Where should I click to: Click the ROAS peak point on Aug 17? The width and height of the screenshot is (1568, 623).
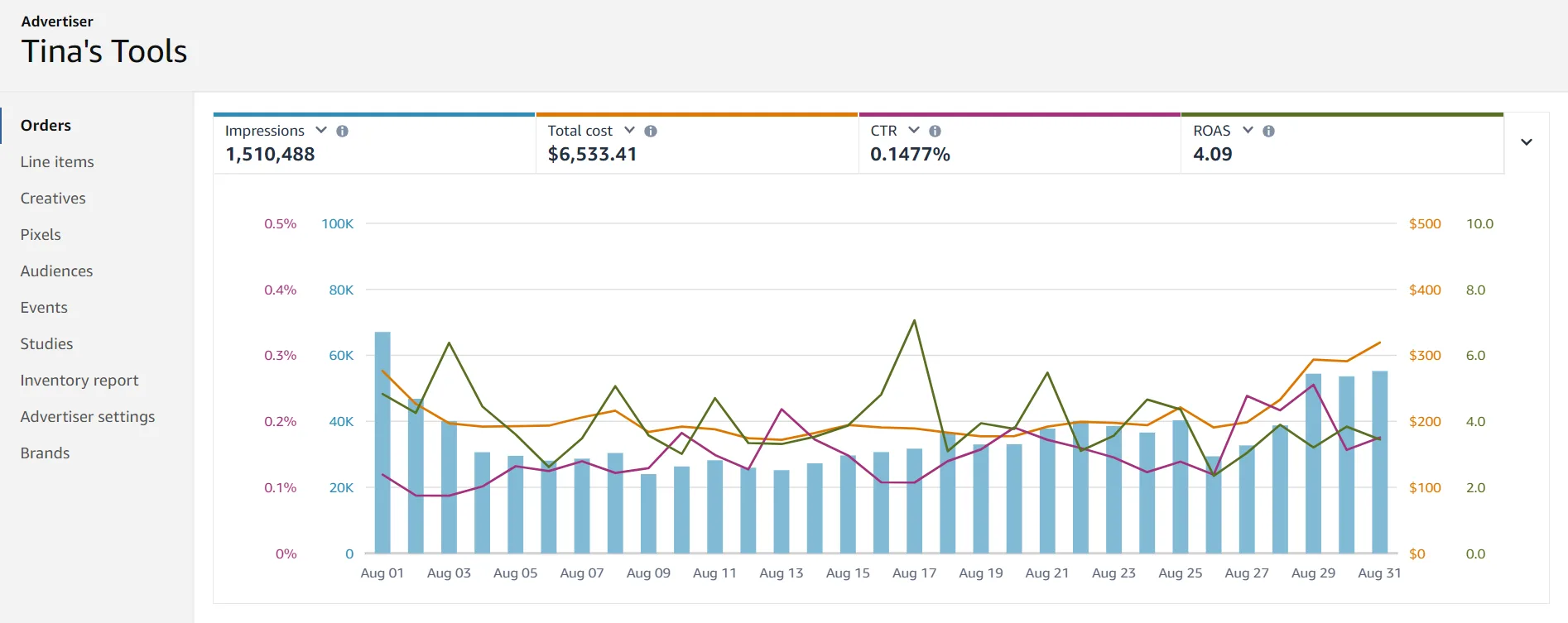point(914,320)
